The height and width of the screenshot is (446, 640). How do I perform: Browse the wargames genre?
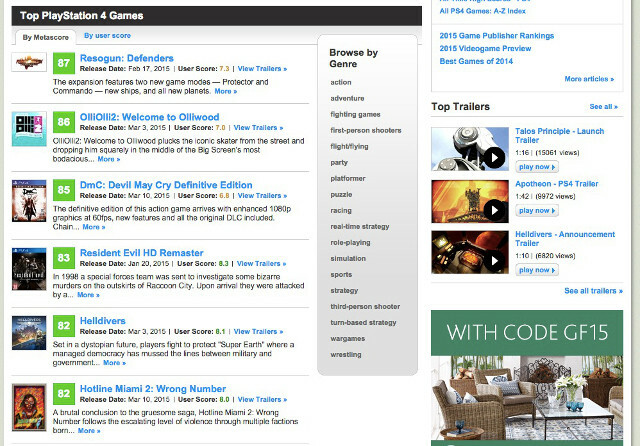pos(348,338)
